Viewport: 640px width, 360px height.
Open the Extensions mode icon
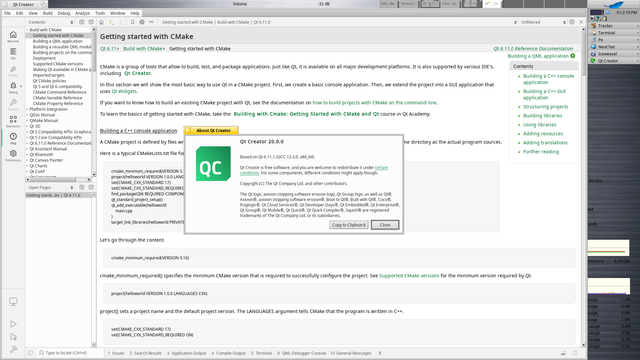point(13,121)
